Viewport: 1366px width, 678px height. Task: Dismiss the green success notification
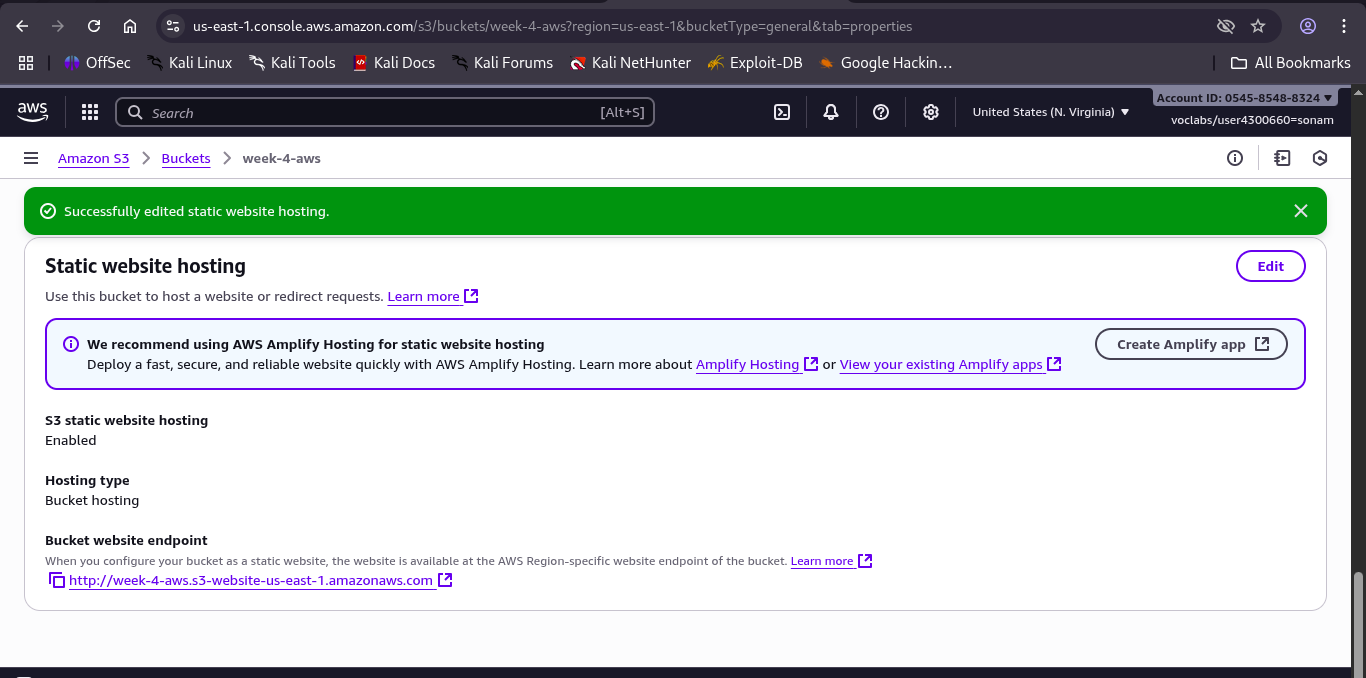(1301, 211)
